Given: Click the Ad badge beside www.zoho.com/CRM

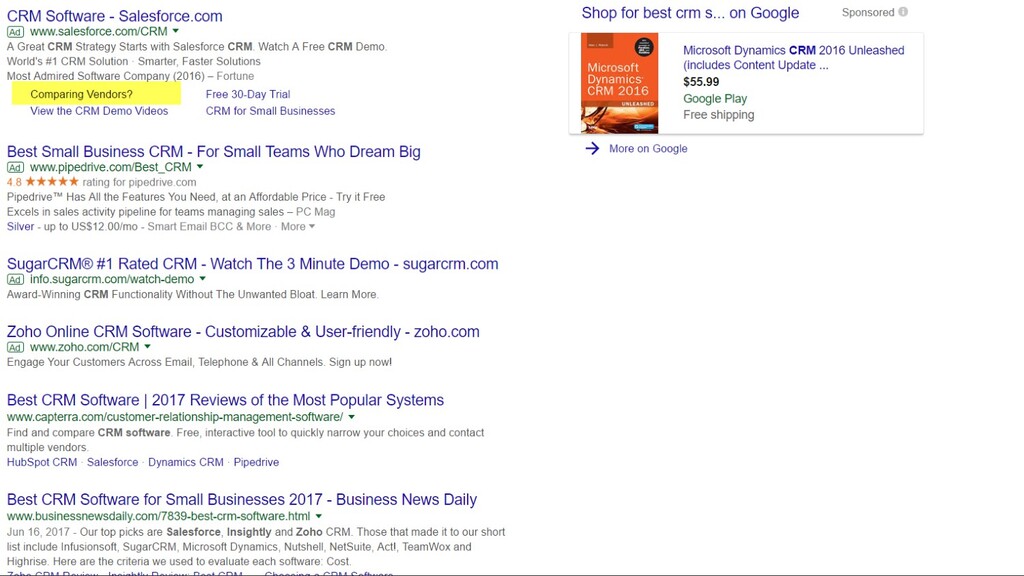Looking at the screenshot, I should [x=15, y=347].
